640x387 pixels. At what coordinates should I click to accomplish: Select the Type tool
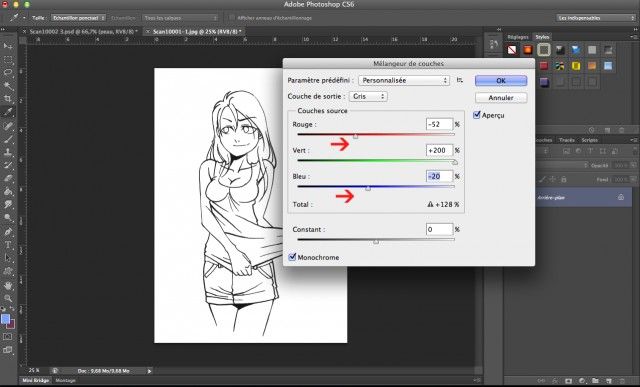point(8,245)
